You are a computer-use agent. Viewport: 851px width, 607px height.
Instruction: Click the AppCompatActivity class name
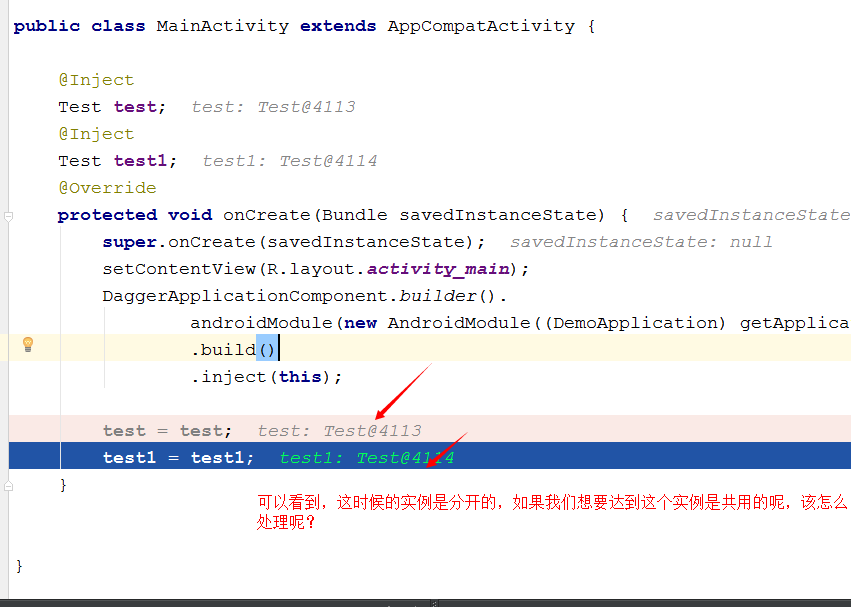481,26
